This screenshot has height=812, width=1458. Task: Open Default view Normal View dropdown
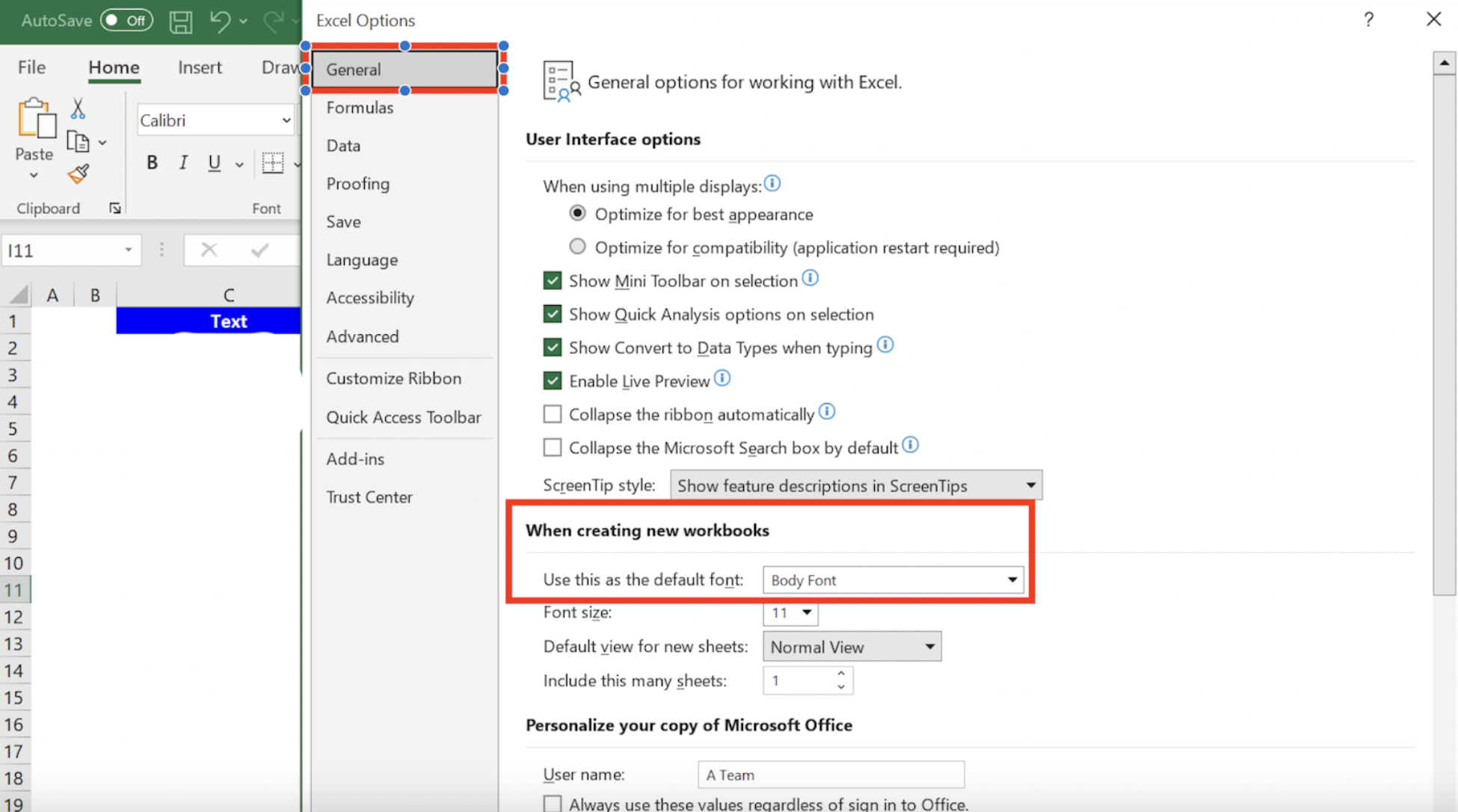pyautogui.click(x=852, y=647)
